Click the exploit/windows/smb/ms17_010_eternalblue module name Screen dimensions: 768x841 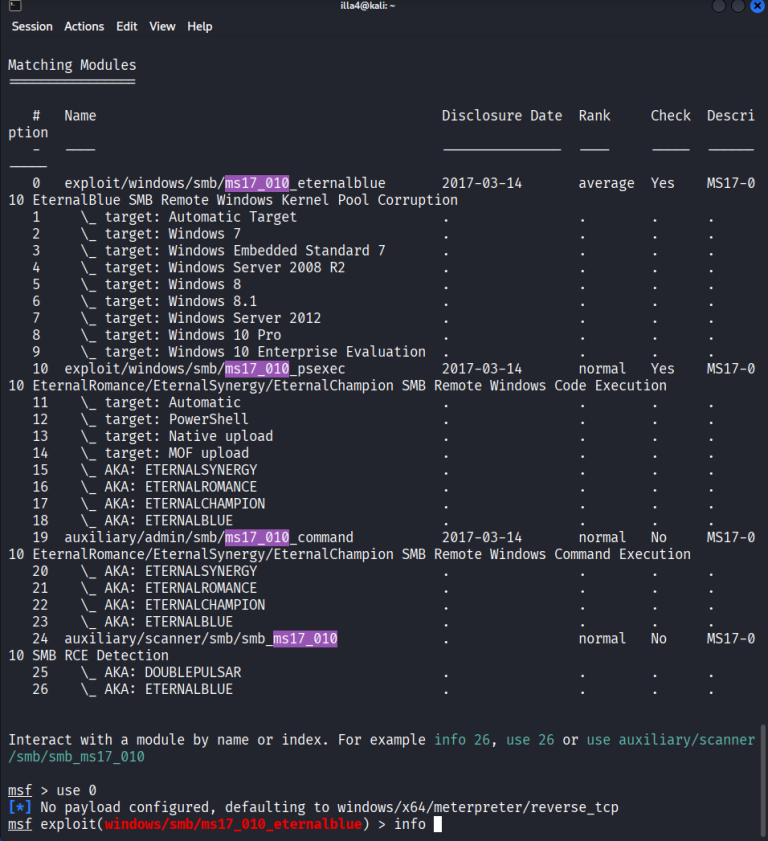[x=224, y=184]
